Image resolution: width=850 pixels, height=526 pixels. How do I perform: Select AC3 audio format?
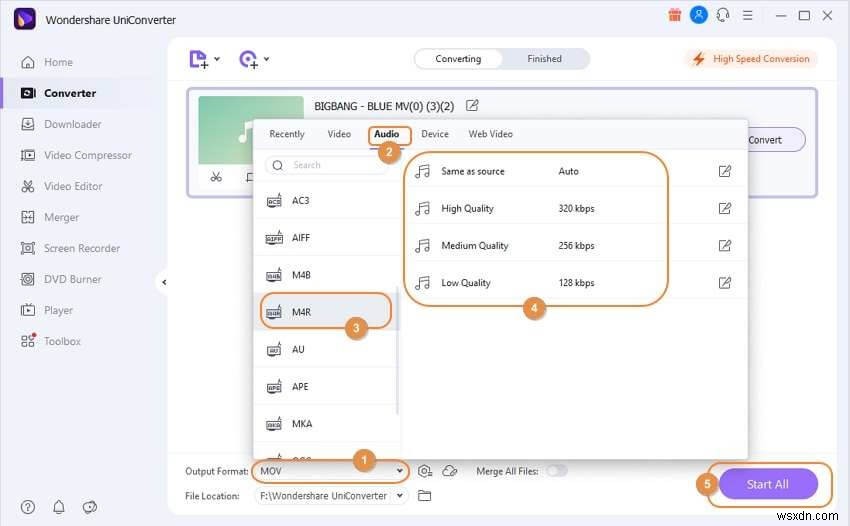pyautogui.click(x=326, y=201)
